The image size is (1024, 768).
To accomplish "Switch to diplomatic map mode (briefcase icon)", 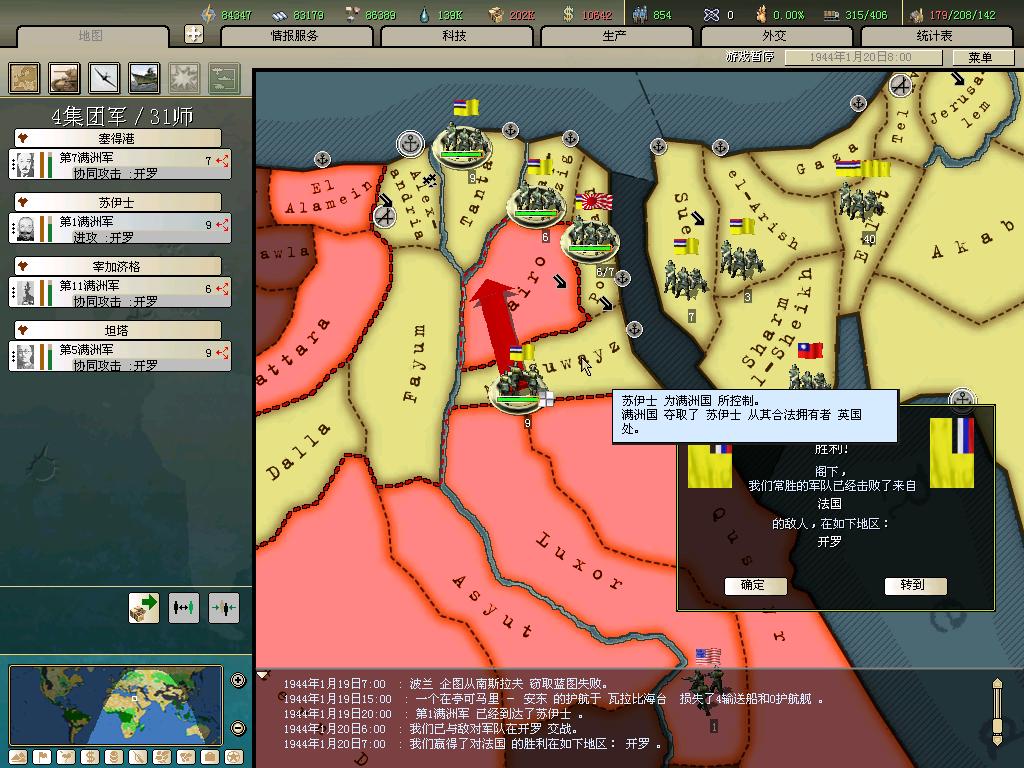I will 210,758.
